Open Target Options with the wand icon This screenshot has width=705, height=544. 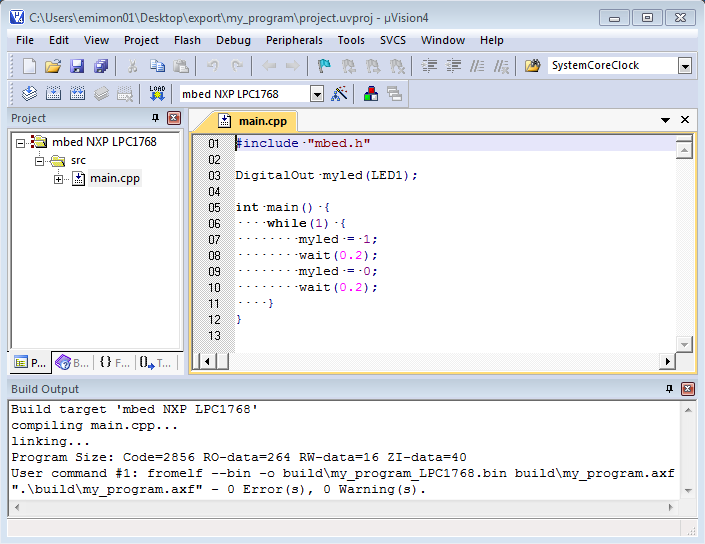[340, 93]
